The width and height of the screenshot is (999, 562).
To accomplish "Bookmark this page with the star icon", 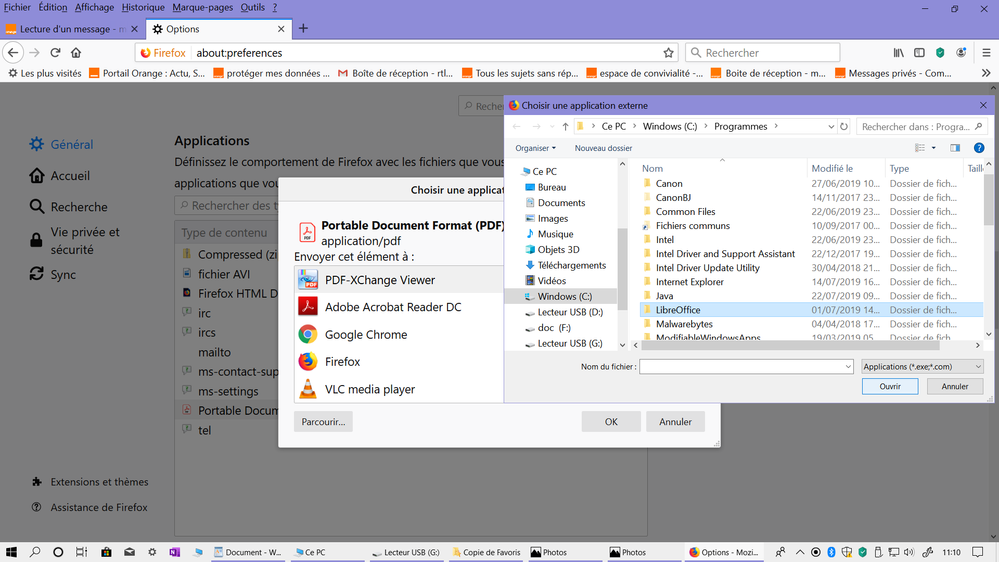I will click(668, 53).
